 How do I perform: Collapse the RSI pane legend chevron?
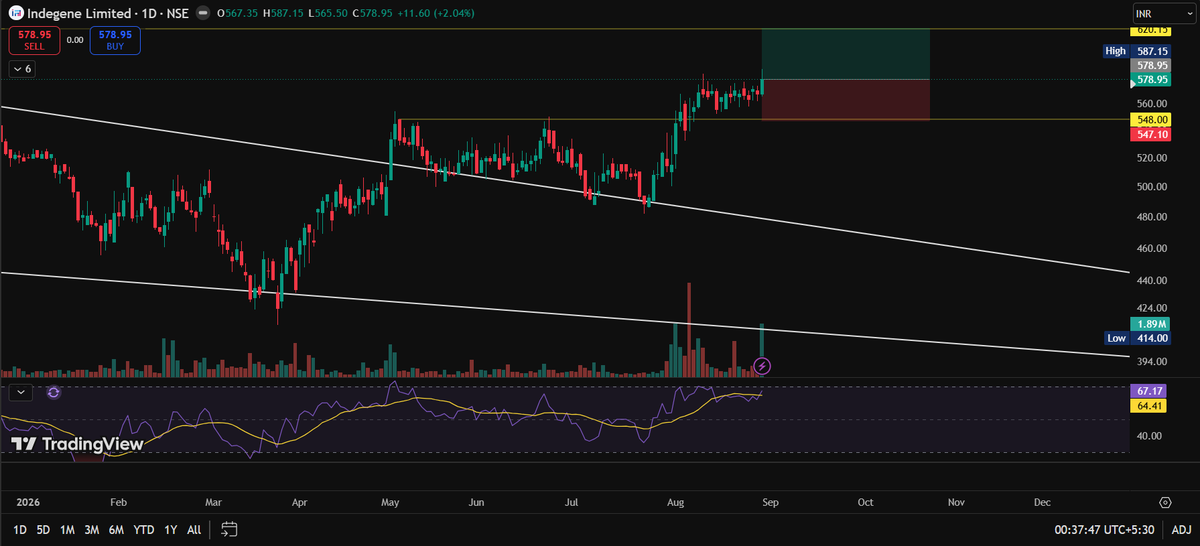pos(21,393)
